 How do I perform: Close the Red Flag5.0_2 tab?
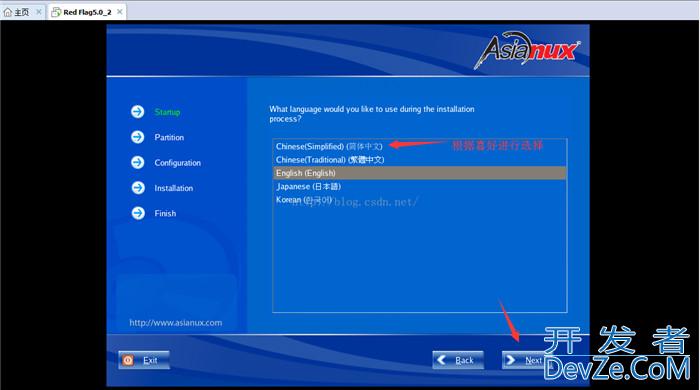click(120, 12)
